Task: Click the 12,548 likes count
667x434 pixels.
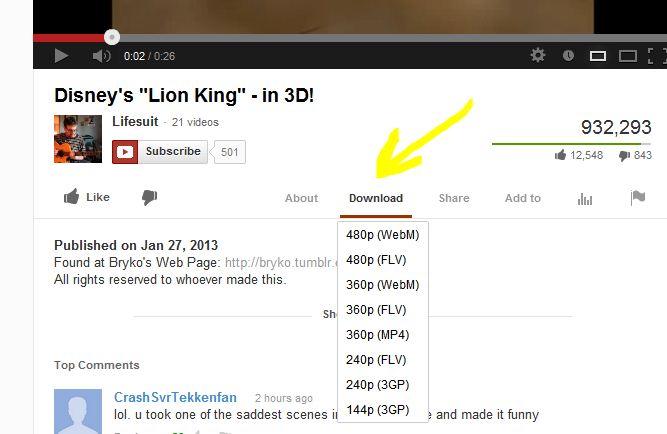Action: pyautogui.click(x=586, y=155)
